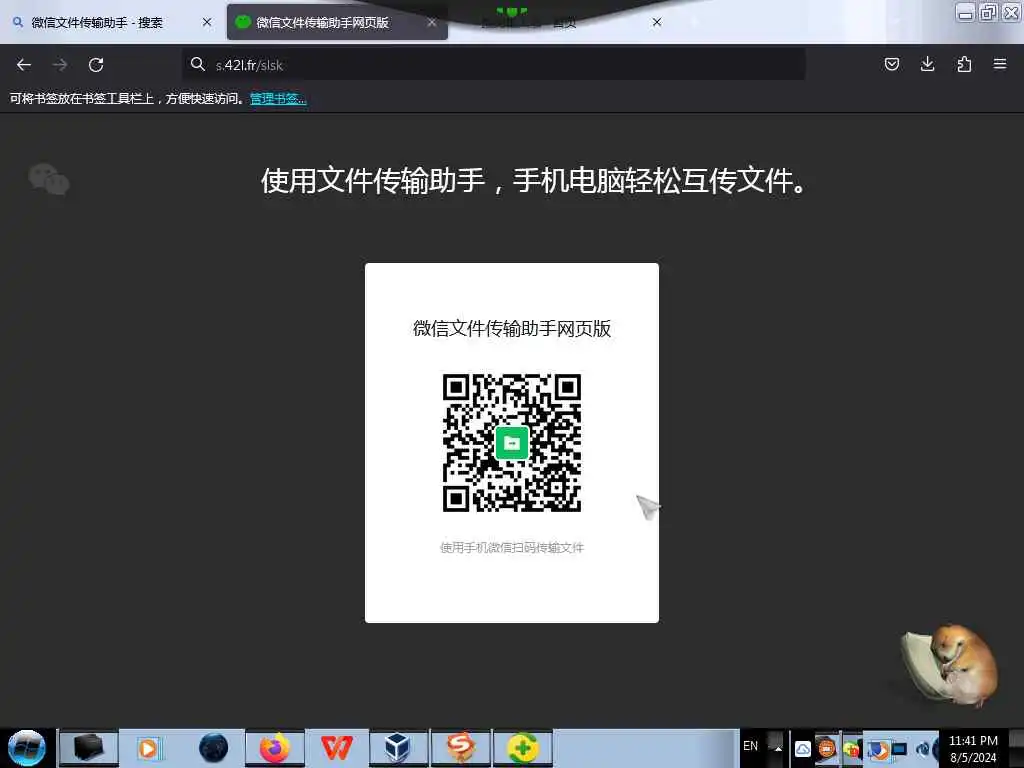Open the Windows Start orb
This screenshot has height=768, width=1024.
click(27, 748)
